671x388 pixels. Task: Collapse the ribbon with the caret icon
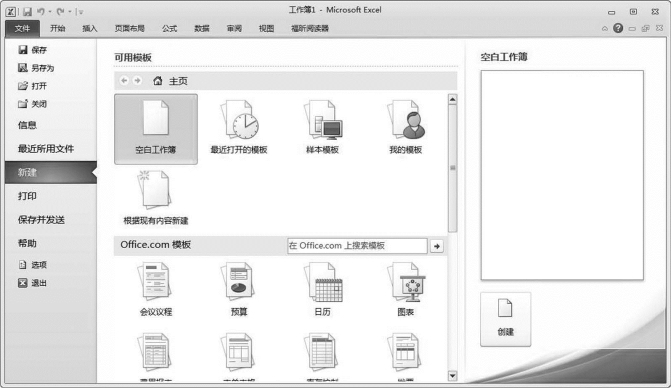(x=605, y=29)
